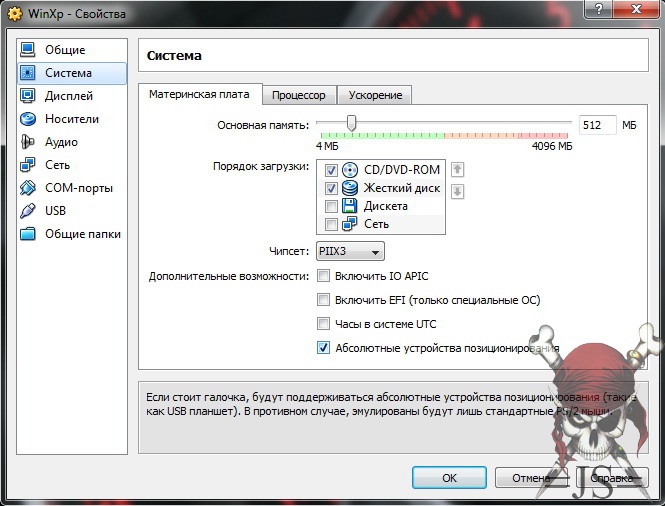Move boot device up with arrow button
The width and height of the screenshot is (665, 506).
(x=457, y=170)
